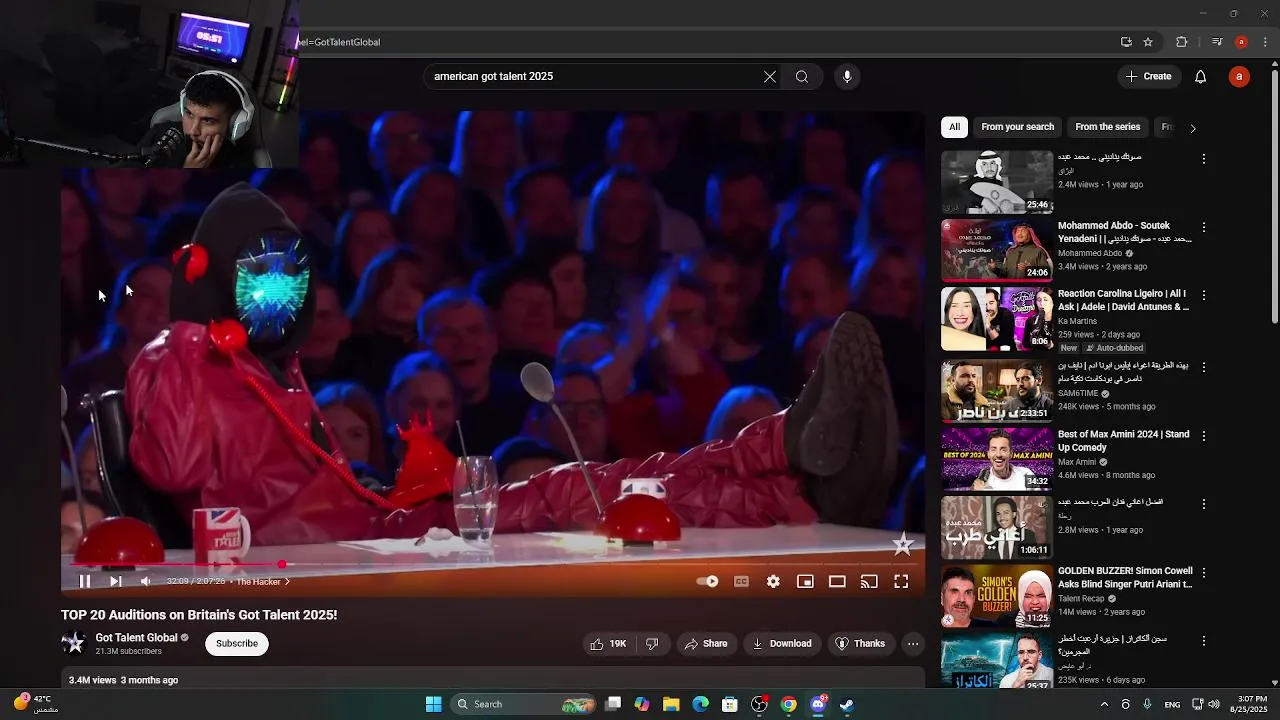The image size is (1280, 720).
Task: Open the Create menu
Action: (x=1148, y=76)
